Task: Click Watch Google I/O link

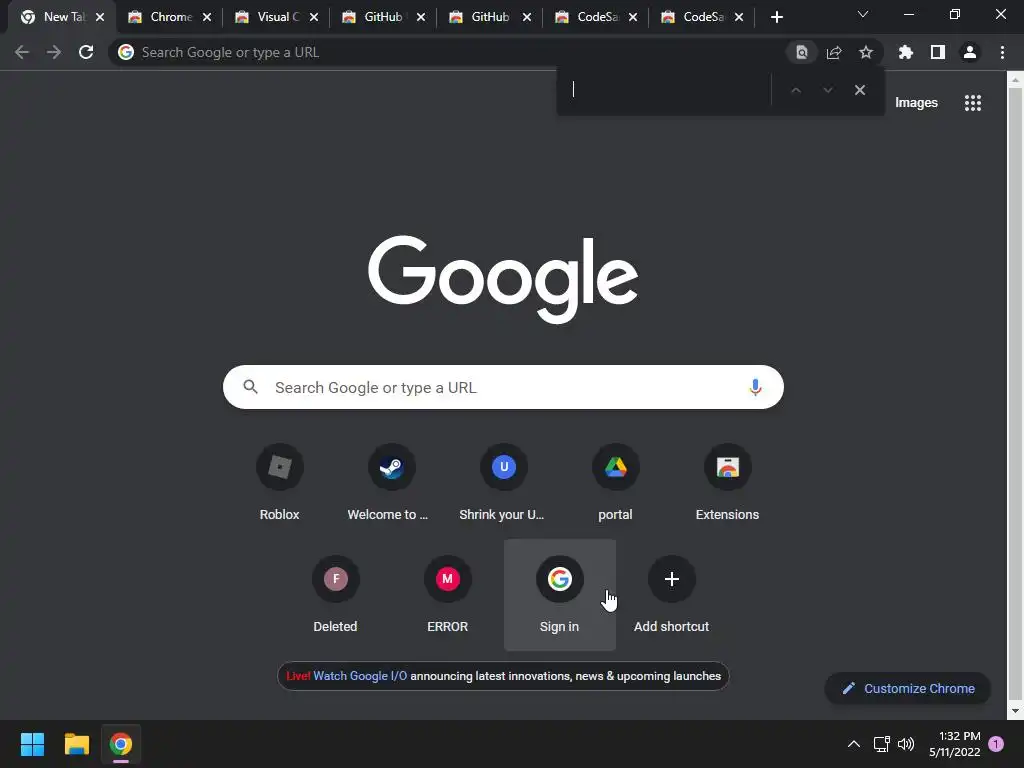Action: pyautogui.click(x=360, y=676)
